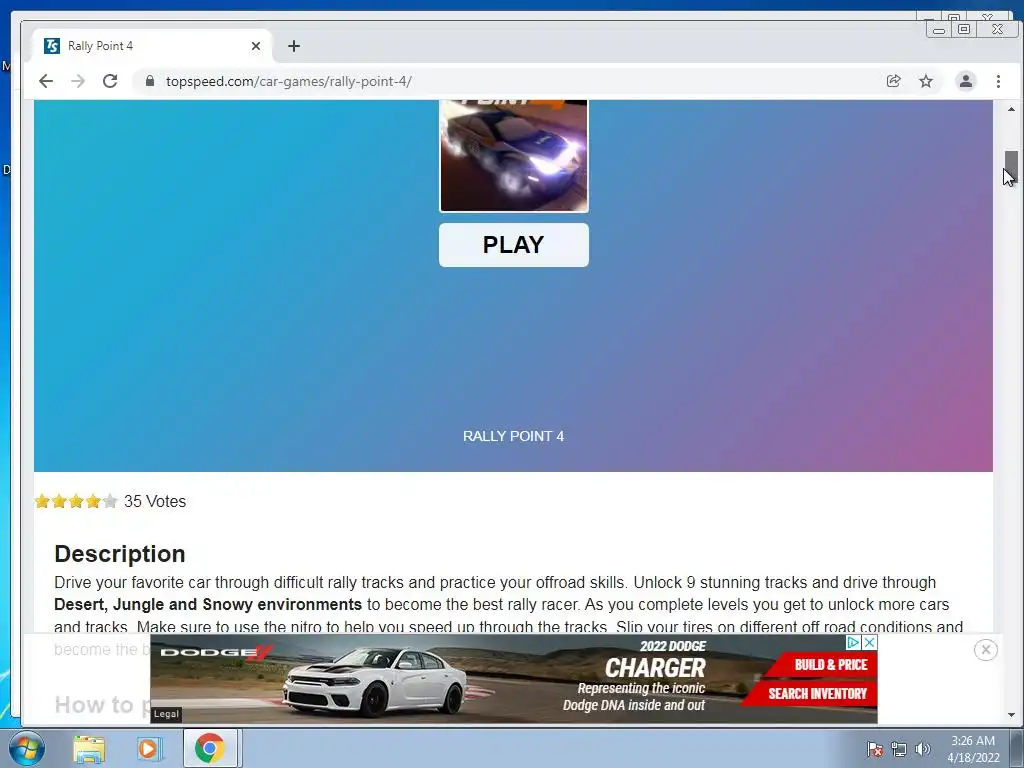The width and height of the screenshot is (1024, 768).
Task: Share this page using the share icon
Action: (893, 81)
